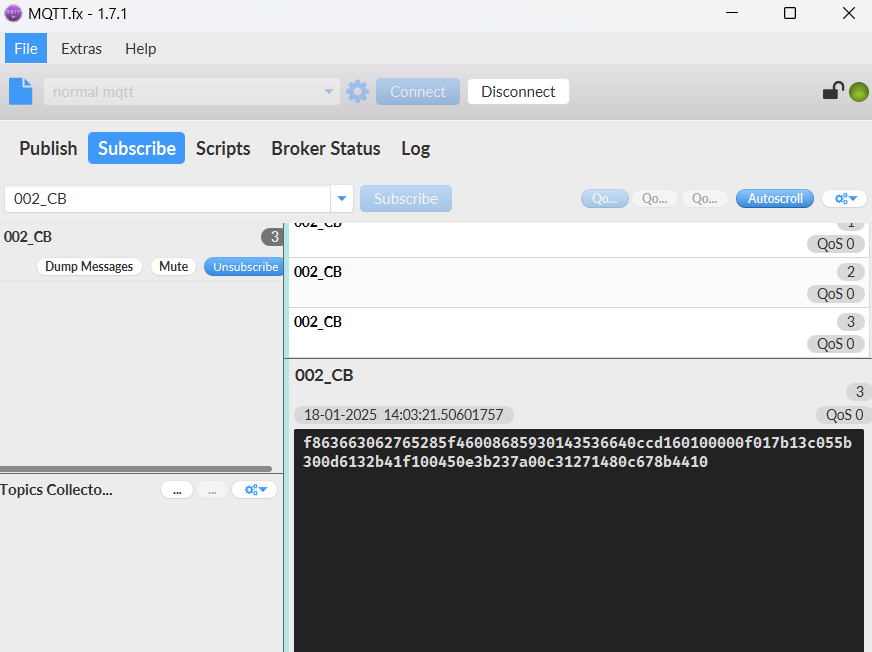Open the Help menu

point(141,48)
